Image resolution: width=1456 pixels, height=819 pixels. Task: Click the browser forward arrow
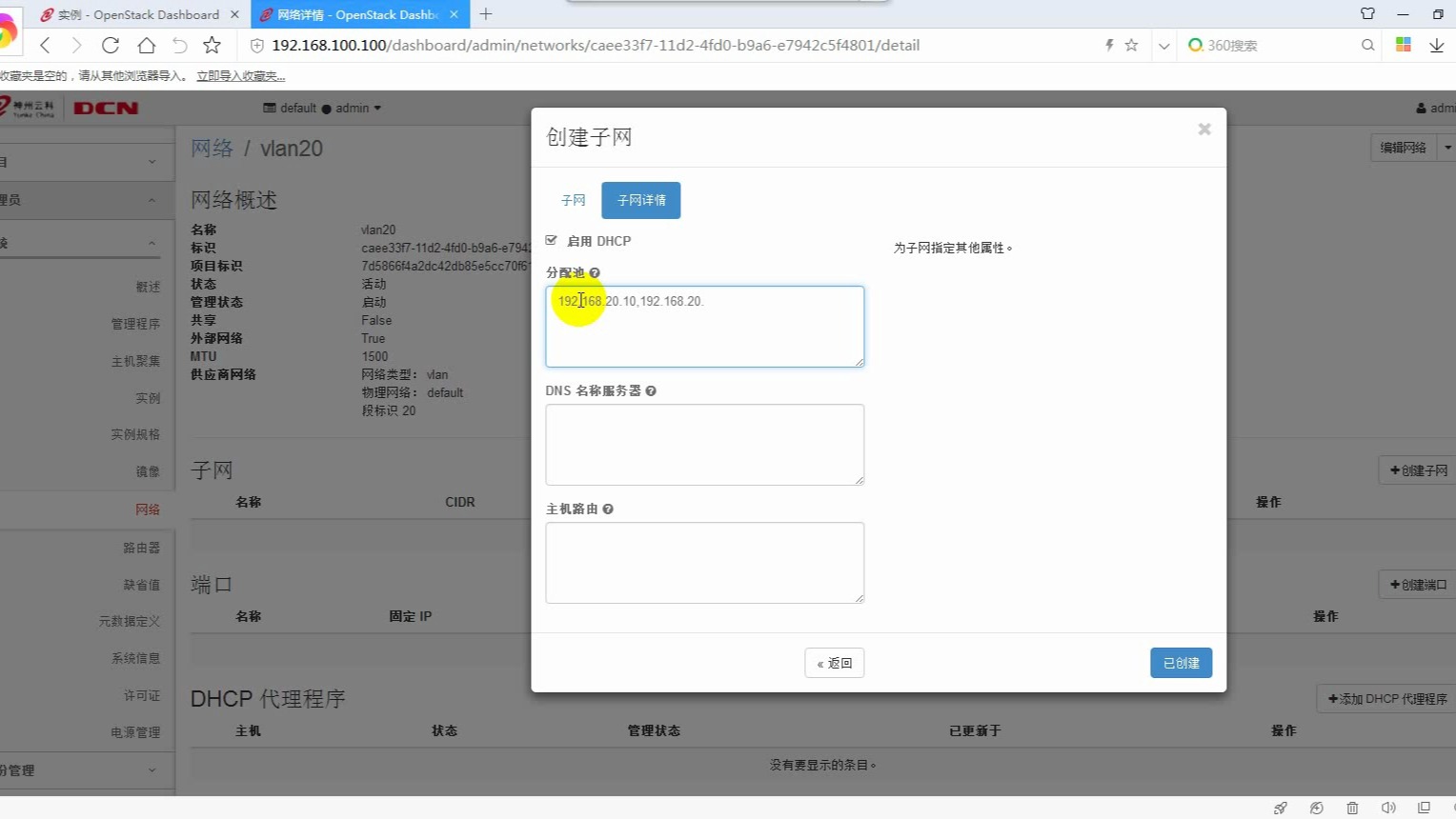(x=77, y=45)
